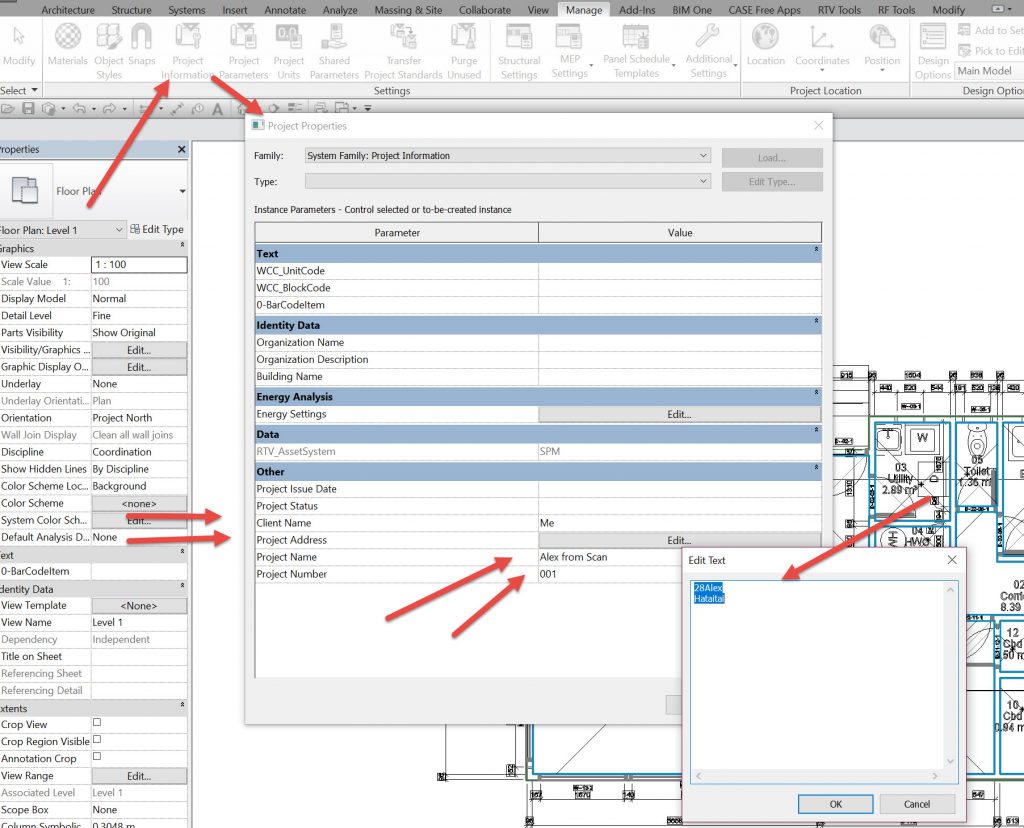This screenshot has height=828, width=1024.
Task: Open the Main Model design options dropdown
Action: [988, 71]
